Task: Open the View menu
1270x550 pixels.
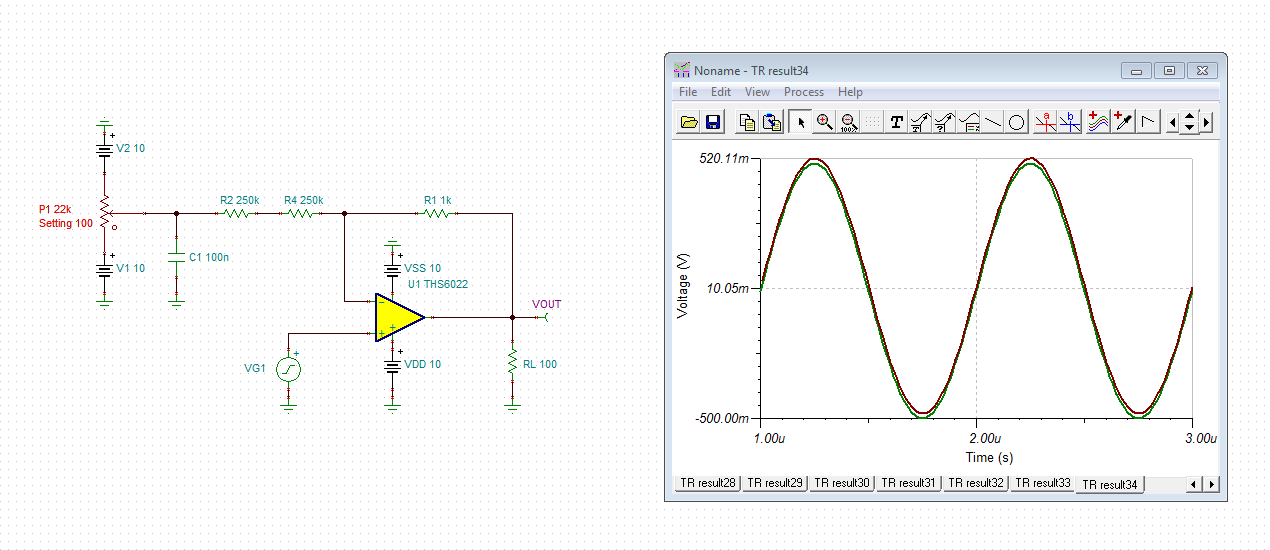Action: (x=758, y=92)
